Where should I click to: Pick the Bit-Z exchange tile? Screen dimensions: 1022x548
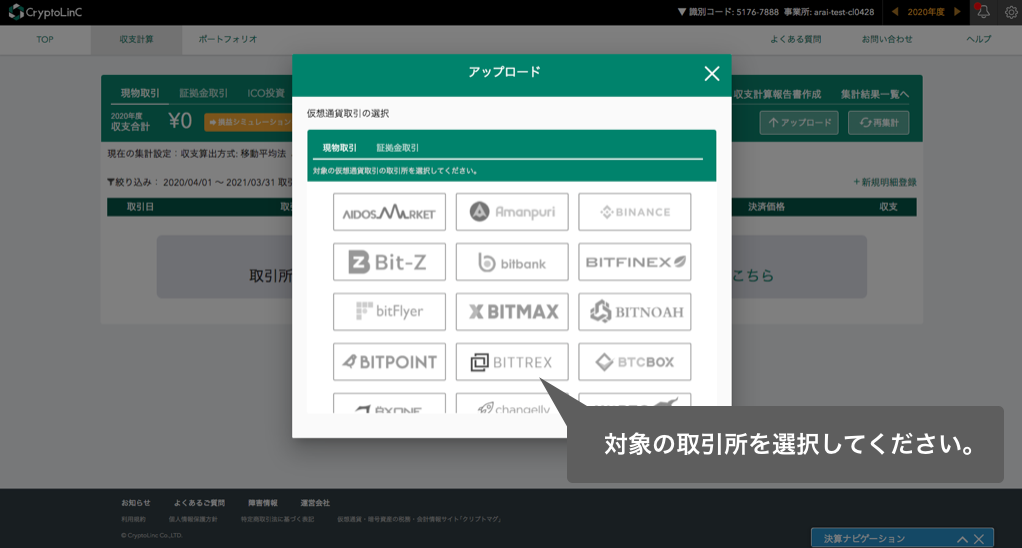389,262
